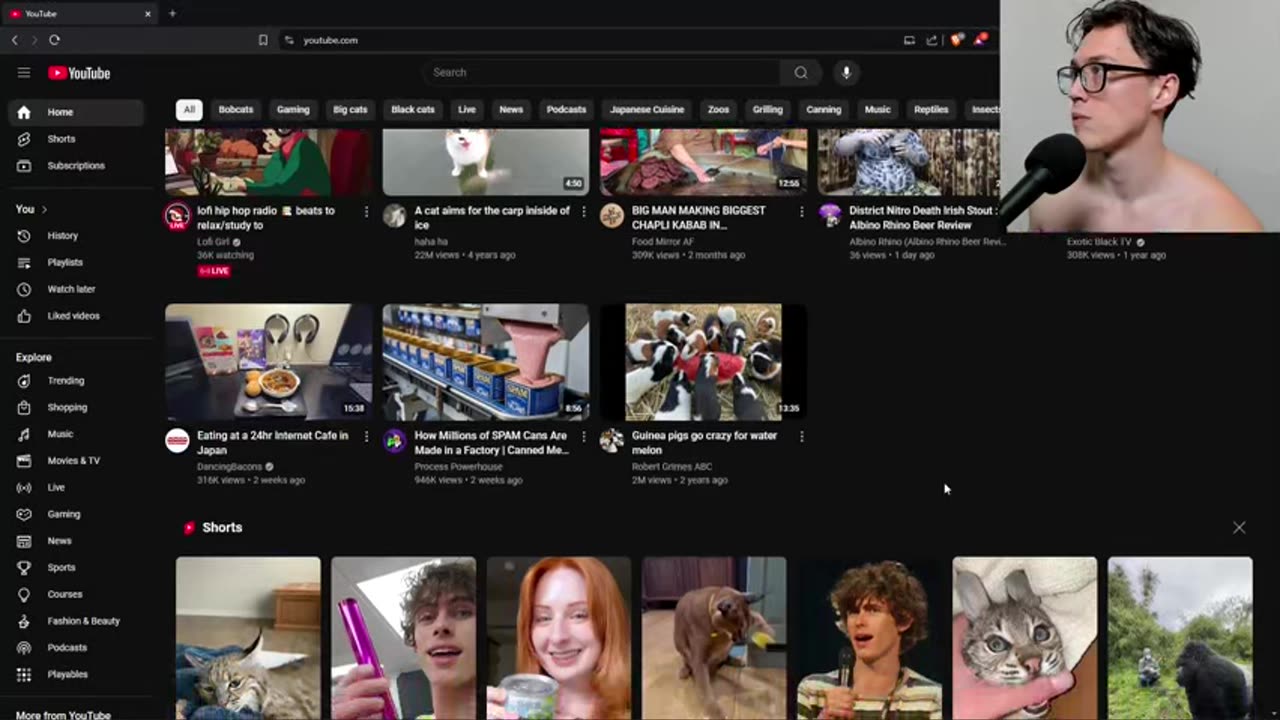The image size is (1280, 720).
Task: Open options for cat aims for carp video
Action: 584,212
